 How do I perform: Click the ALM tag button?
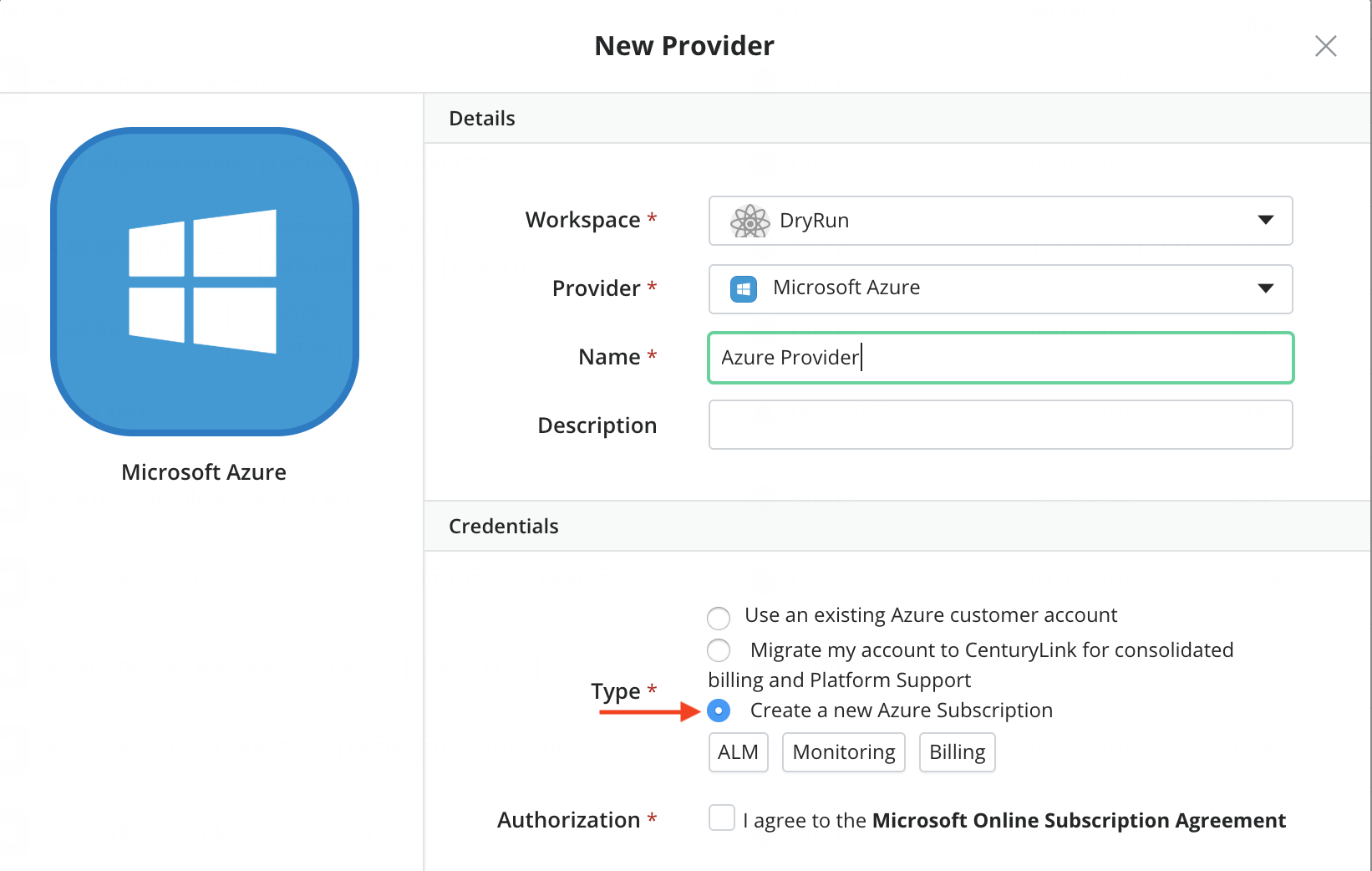tap(739, 752)
